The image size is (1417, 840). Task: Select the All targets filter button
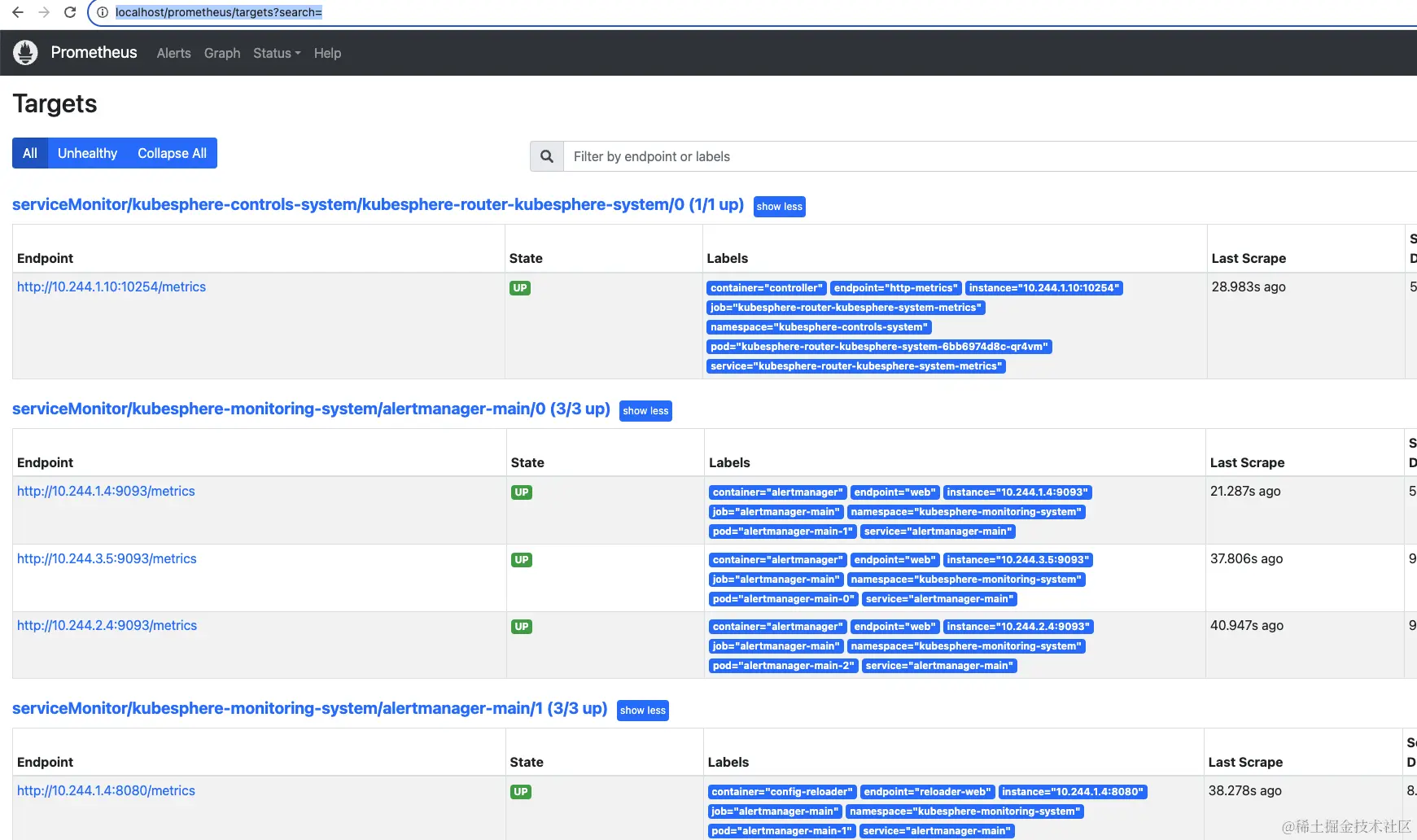pyautogui.click(x=30, y=153)
